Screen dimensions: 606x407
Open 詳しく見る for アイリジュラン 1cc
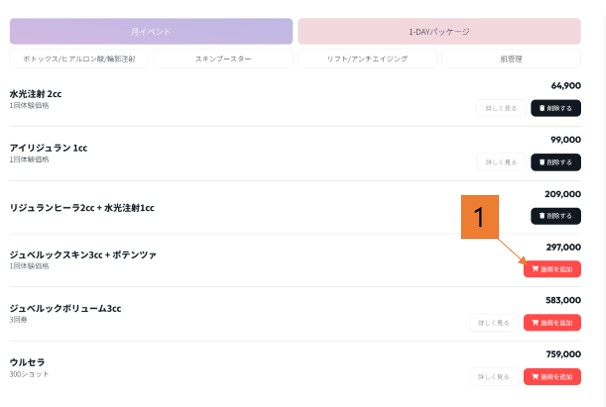tap(501, 162)
